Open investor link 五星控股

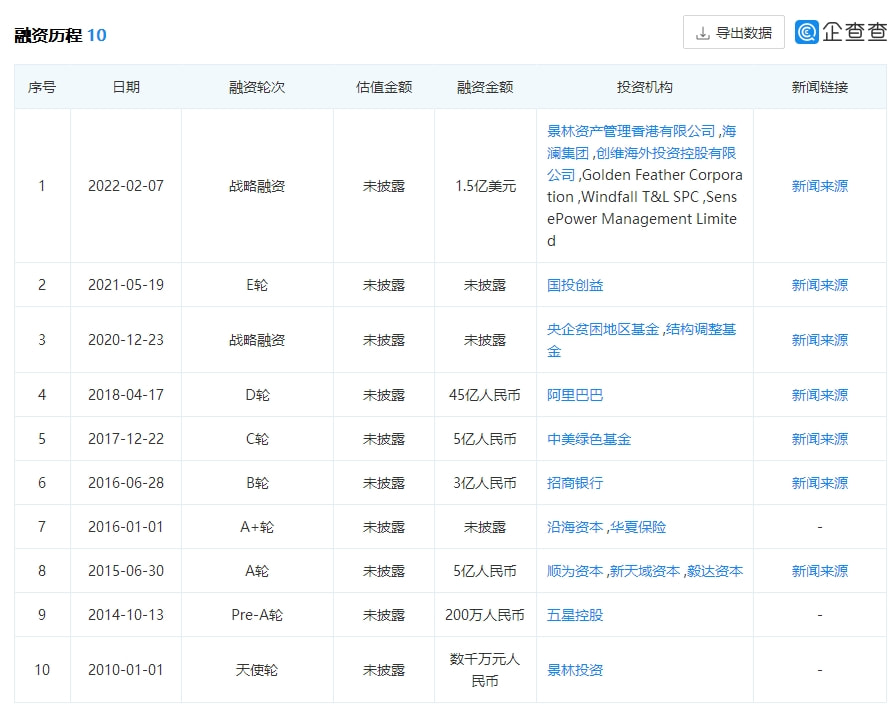575,615
